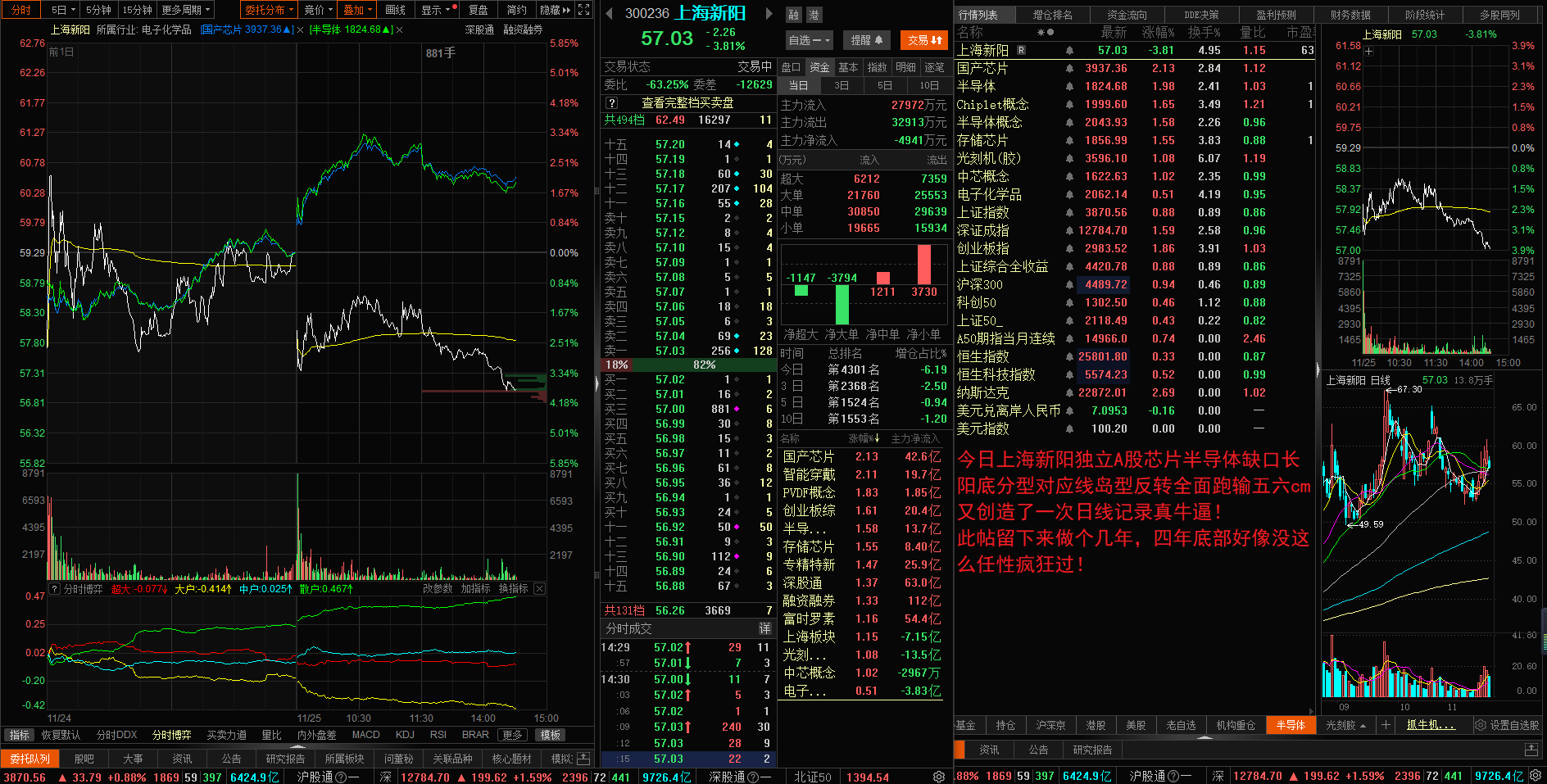
Task: Toggle the 画线 drawing mode
Action: 396,10
